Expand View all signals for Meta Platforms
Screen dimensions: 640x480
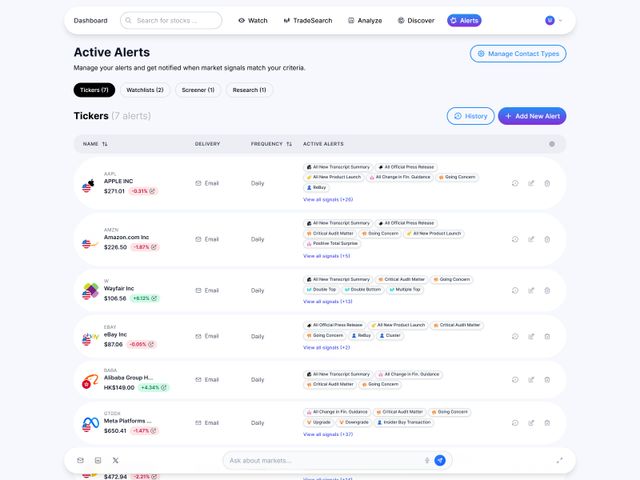(x=328, y=434)
